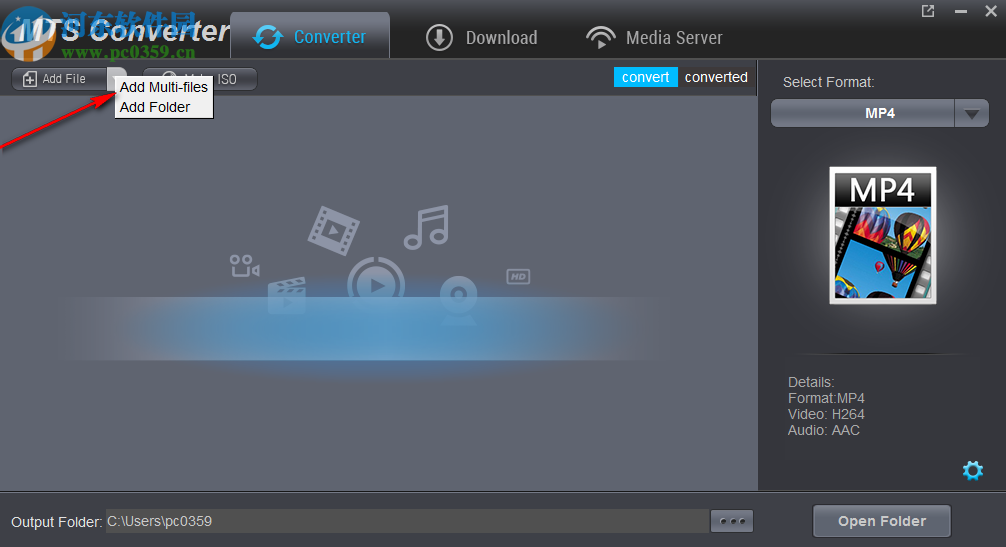1006x547 pixels.
Task: Minimize the MTS Converter window
Action: [x=960, y=11]
